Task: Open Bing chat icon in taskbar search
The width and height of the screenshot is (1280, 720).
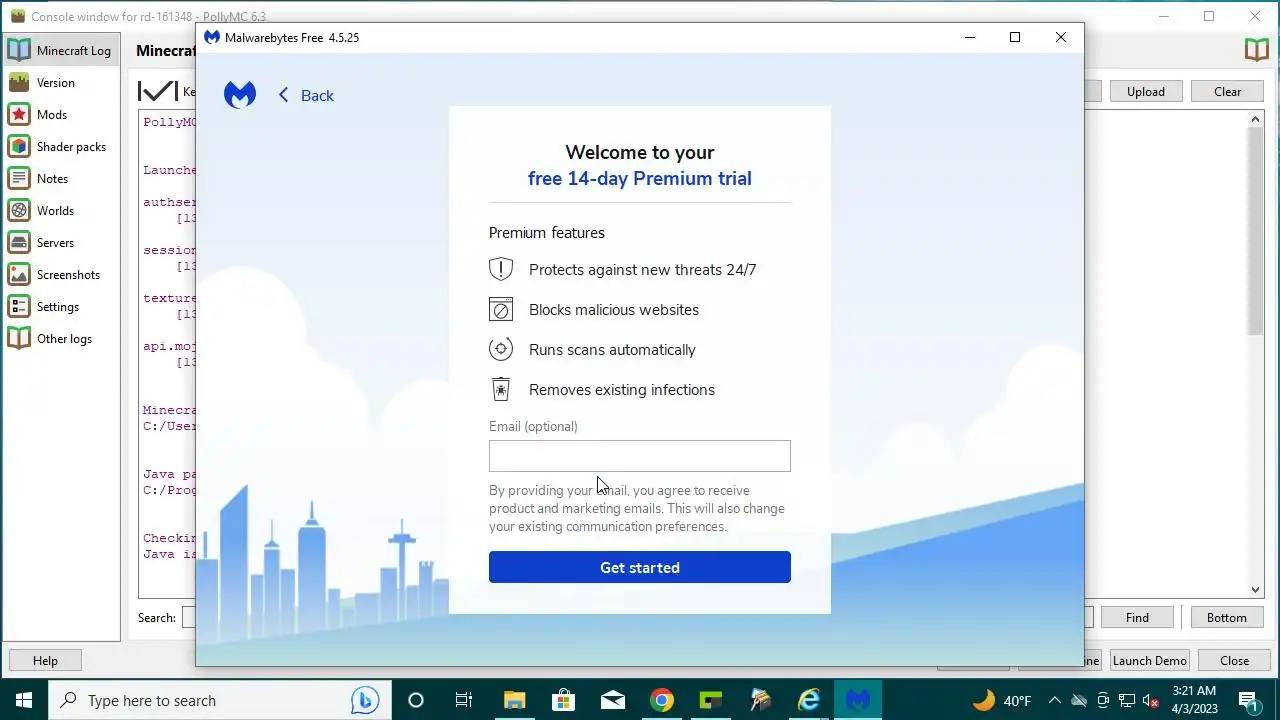Action: pyautogui.click(x=365, y=700)
